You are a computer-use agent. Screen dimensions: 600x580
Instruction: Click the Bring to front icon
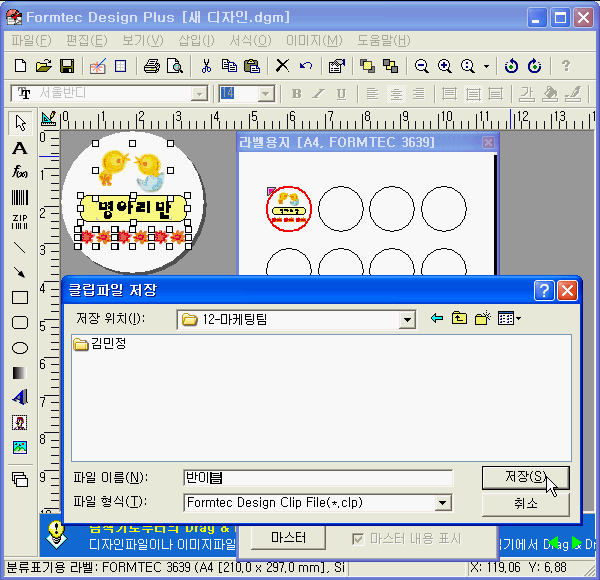tap(367, 66)
